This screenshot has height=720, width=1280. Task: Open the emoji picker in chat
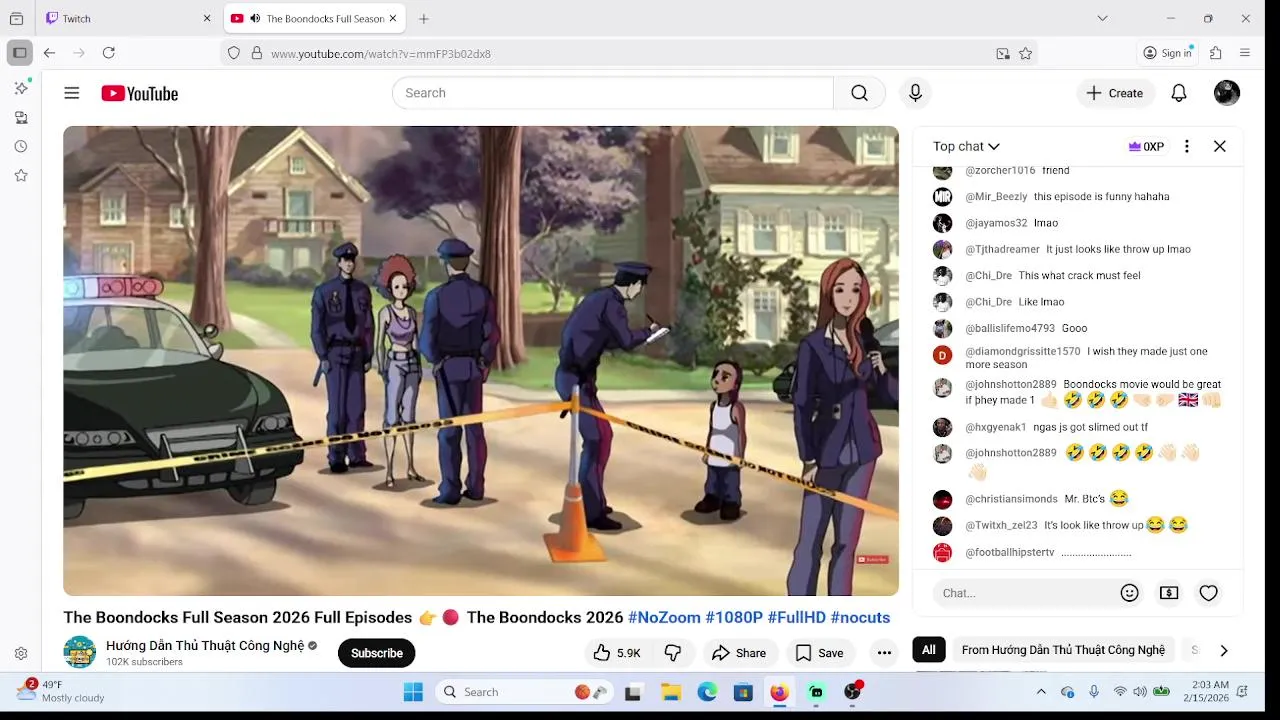(x=1130, y=593)
